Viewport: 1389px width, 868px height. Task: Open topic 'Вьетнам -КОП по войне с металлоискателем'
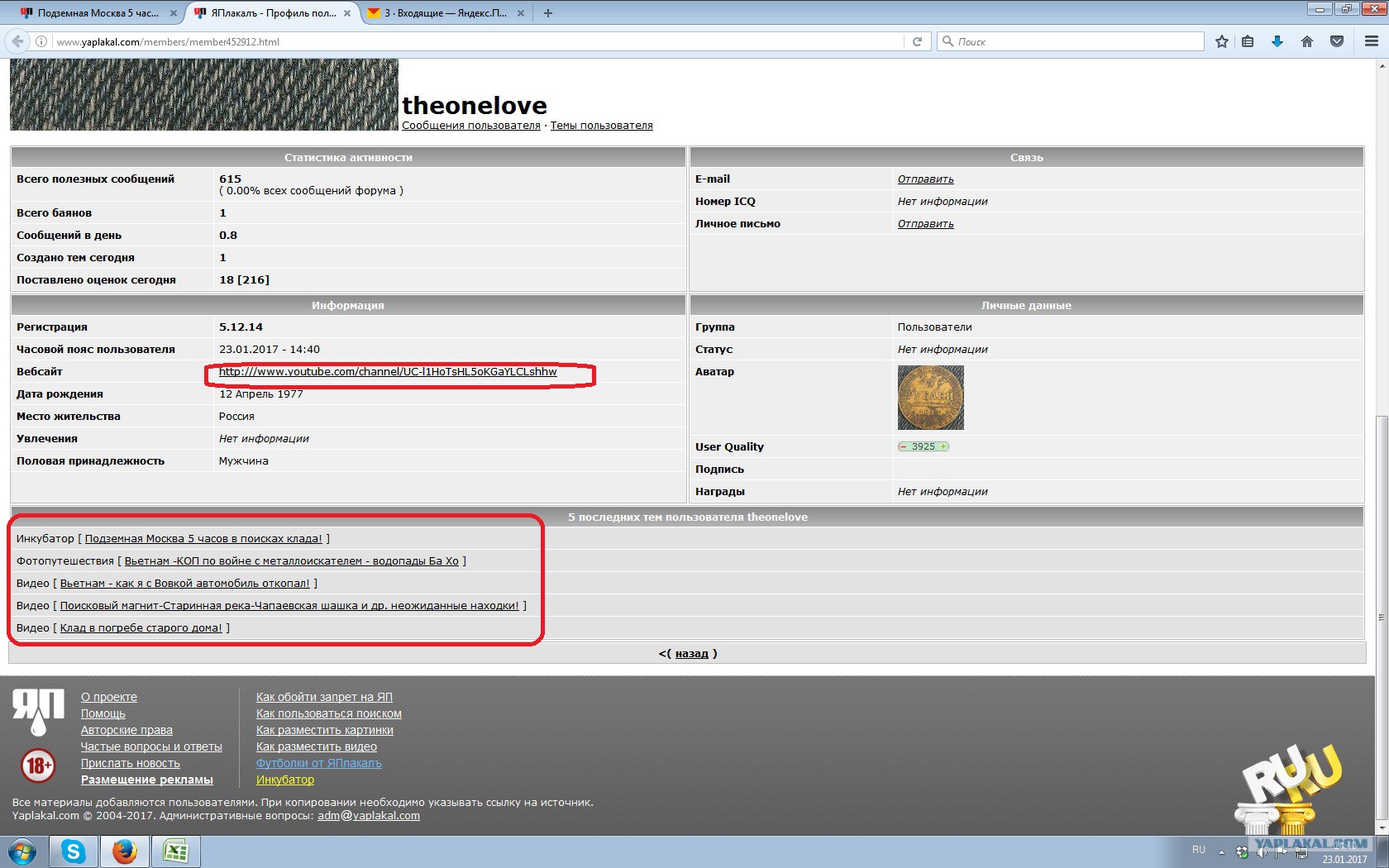pyautogui.click(x=292, y=561)
